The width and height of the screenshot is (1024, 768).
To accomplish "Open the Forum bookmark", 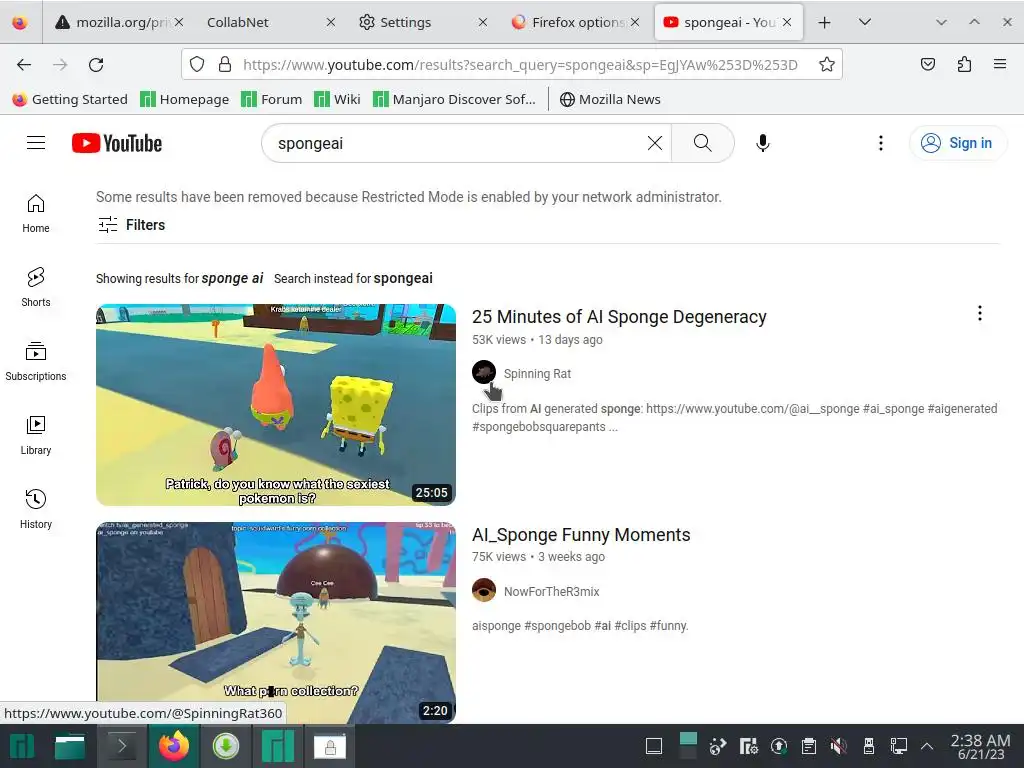I will click(272, 99).
